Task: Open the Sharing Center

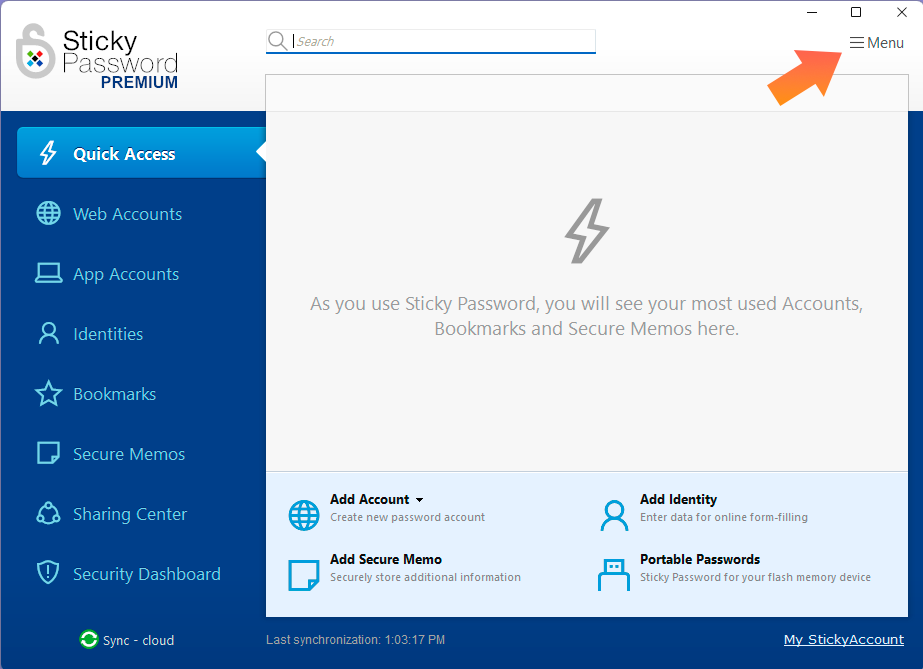Action: (130, 514)
